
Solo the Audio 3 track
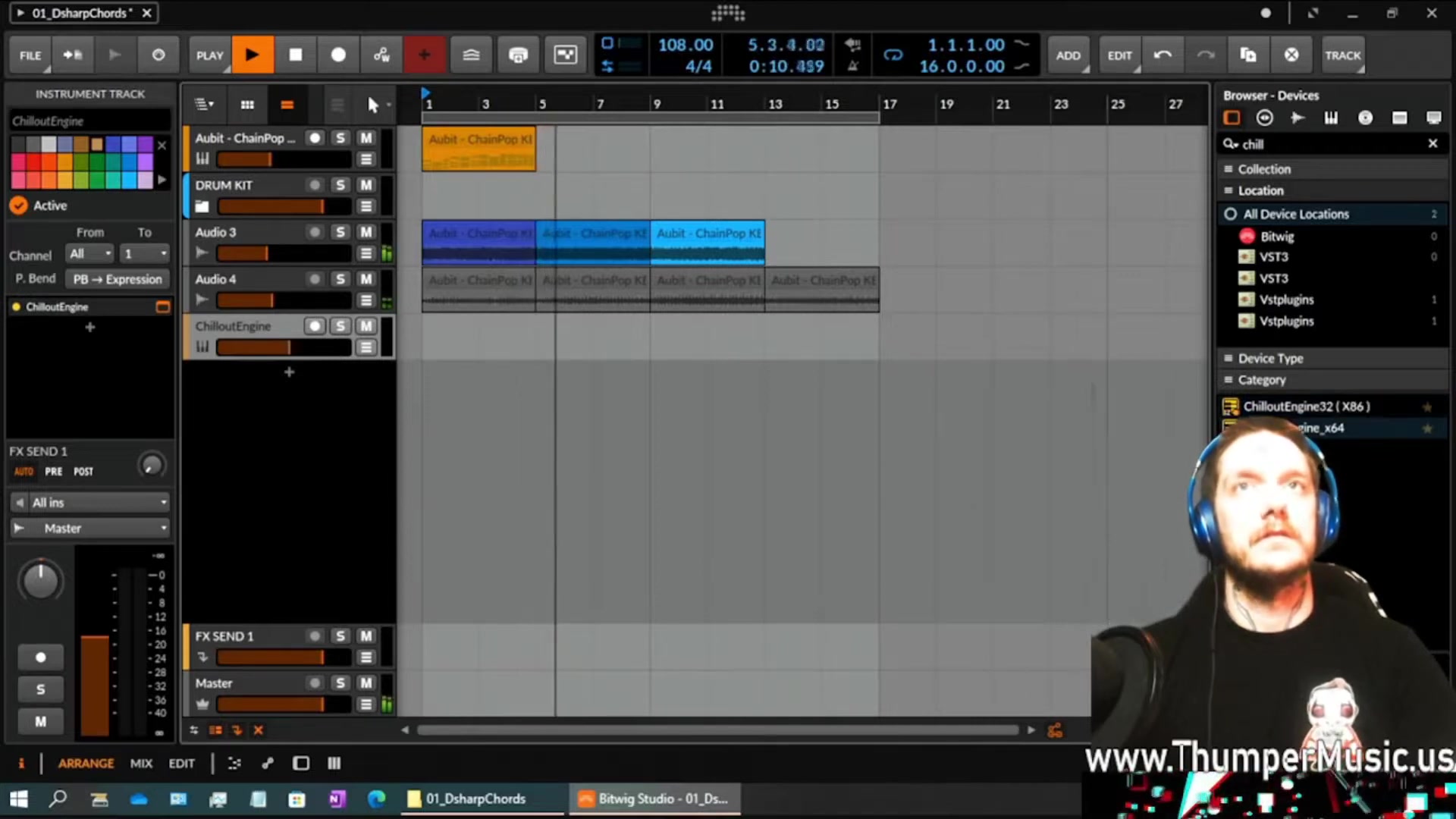tap(340, 231)
